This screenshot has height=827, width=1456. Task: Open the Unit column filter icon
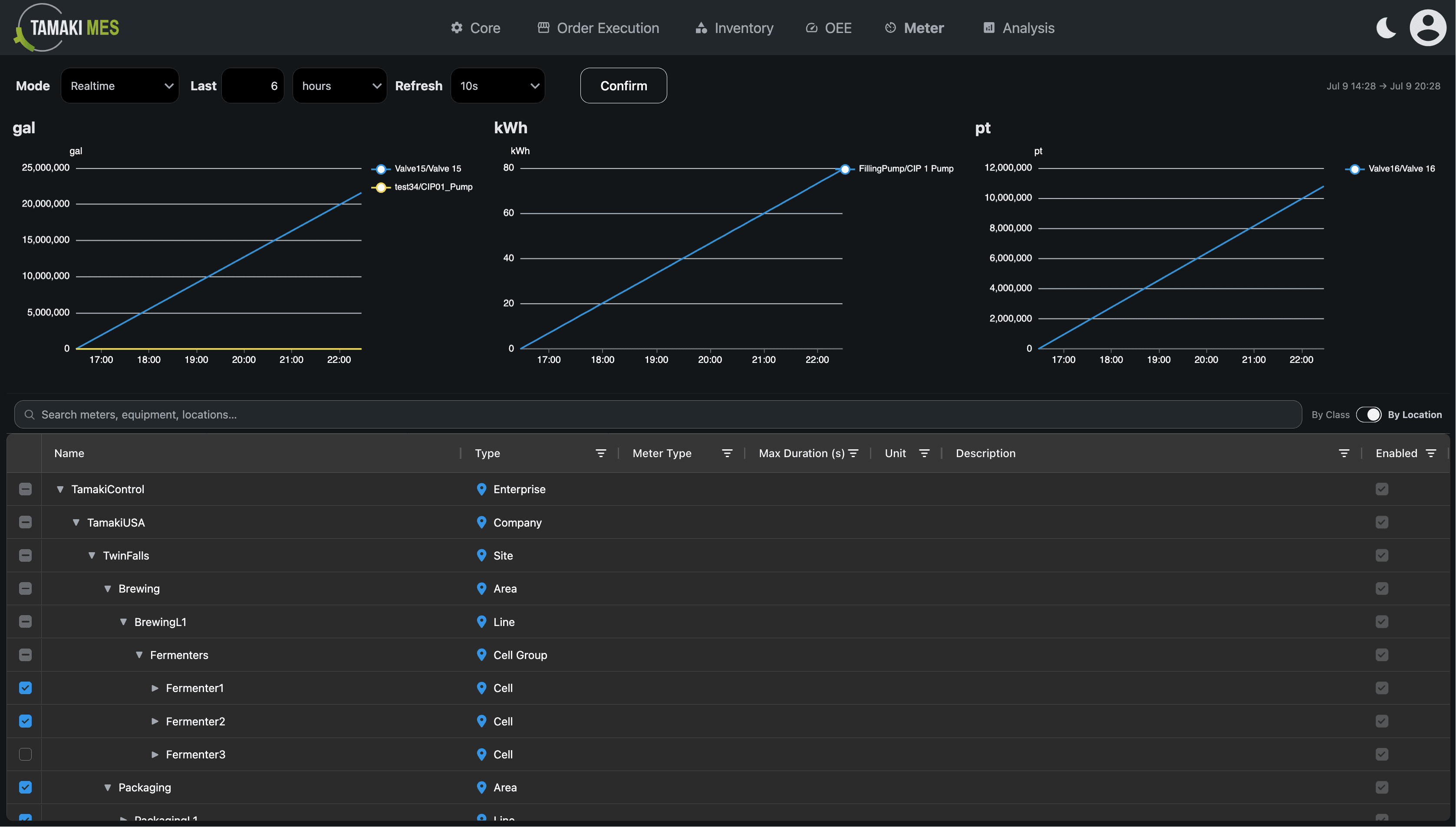[924, 453]
